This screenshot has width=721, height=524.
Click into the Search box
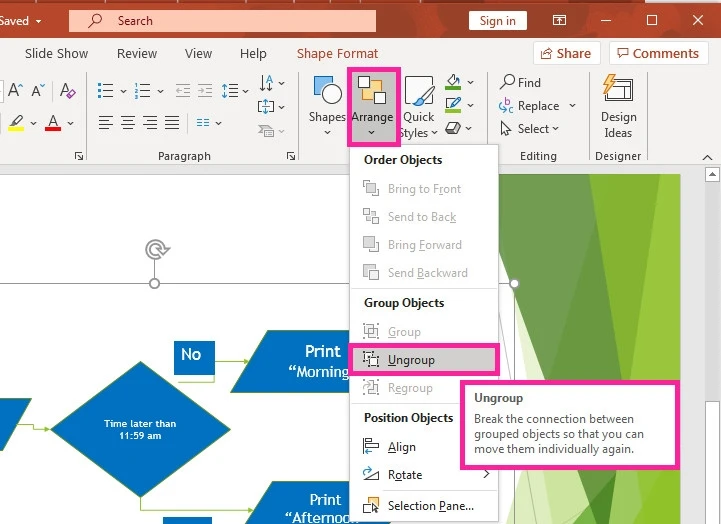coord(222,21)
